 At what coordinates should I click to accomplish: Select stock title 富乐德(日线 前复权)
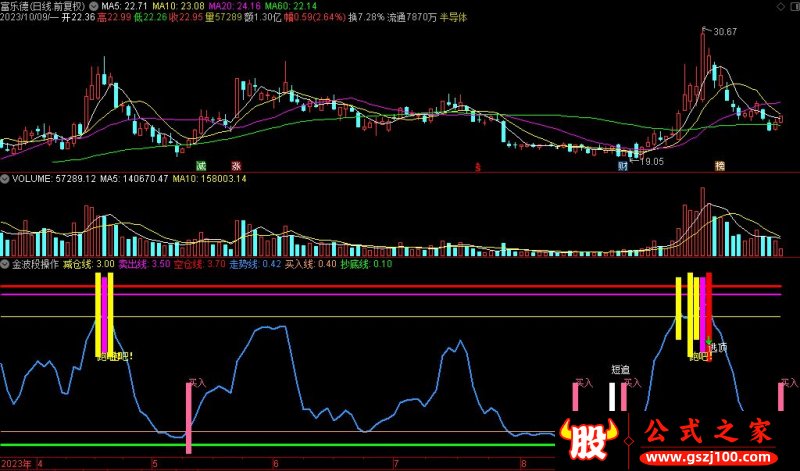(x=42, y=7)
